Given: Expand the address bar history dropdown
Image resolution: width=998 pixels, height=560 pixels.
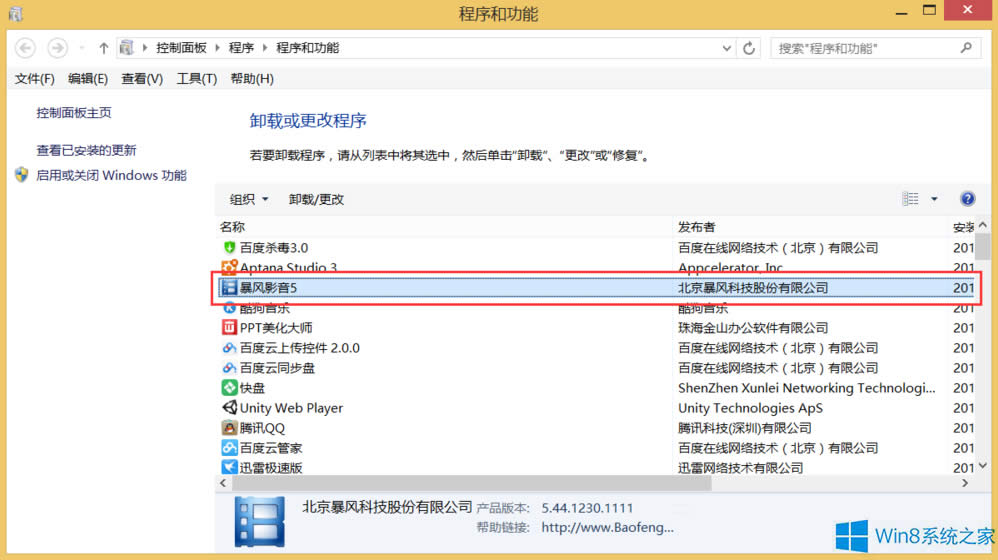Looking at the screenshot, I should click(726, 48).
